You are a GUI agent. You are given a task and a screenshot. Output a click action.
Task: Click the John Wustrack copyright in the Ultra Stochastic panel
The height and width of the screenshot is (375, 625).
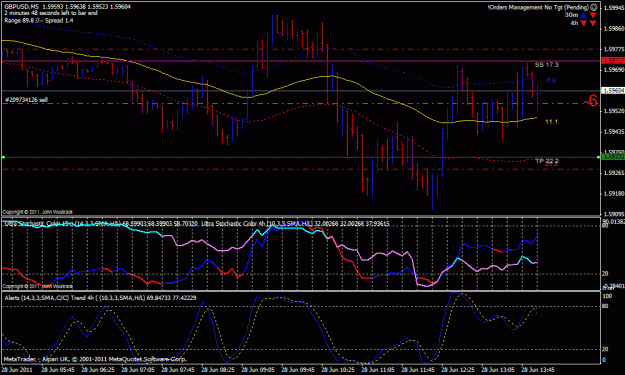click(38, 286)
